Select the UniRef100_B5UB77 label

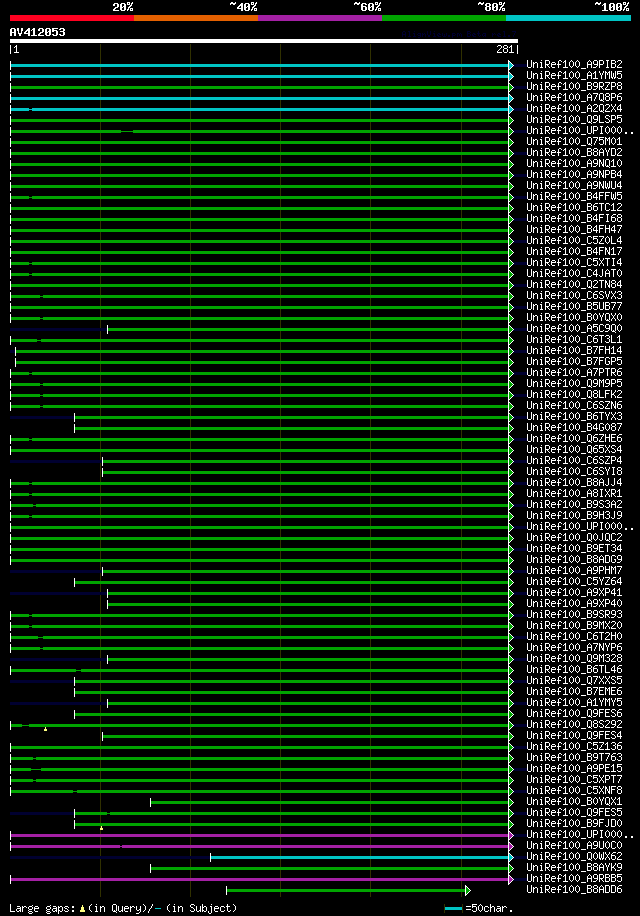pos(574,306)
